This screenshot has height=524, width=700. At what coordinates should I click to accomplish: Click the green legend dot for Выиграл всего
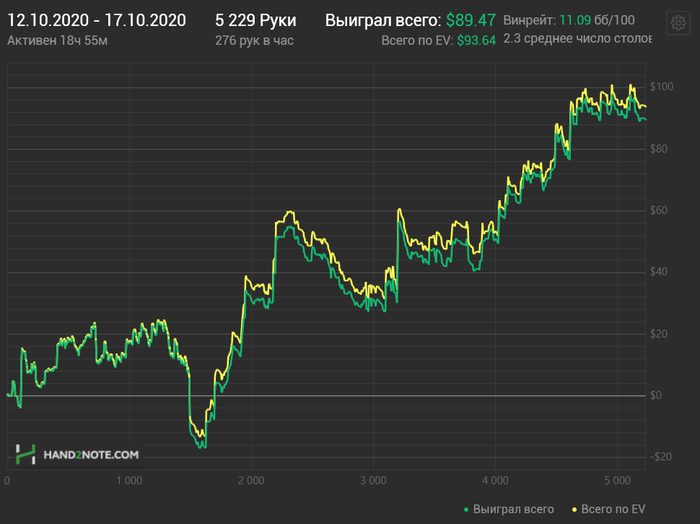pyautogui.click(x=466, y=510)
